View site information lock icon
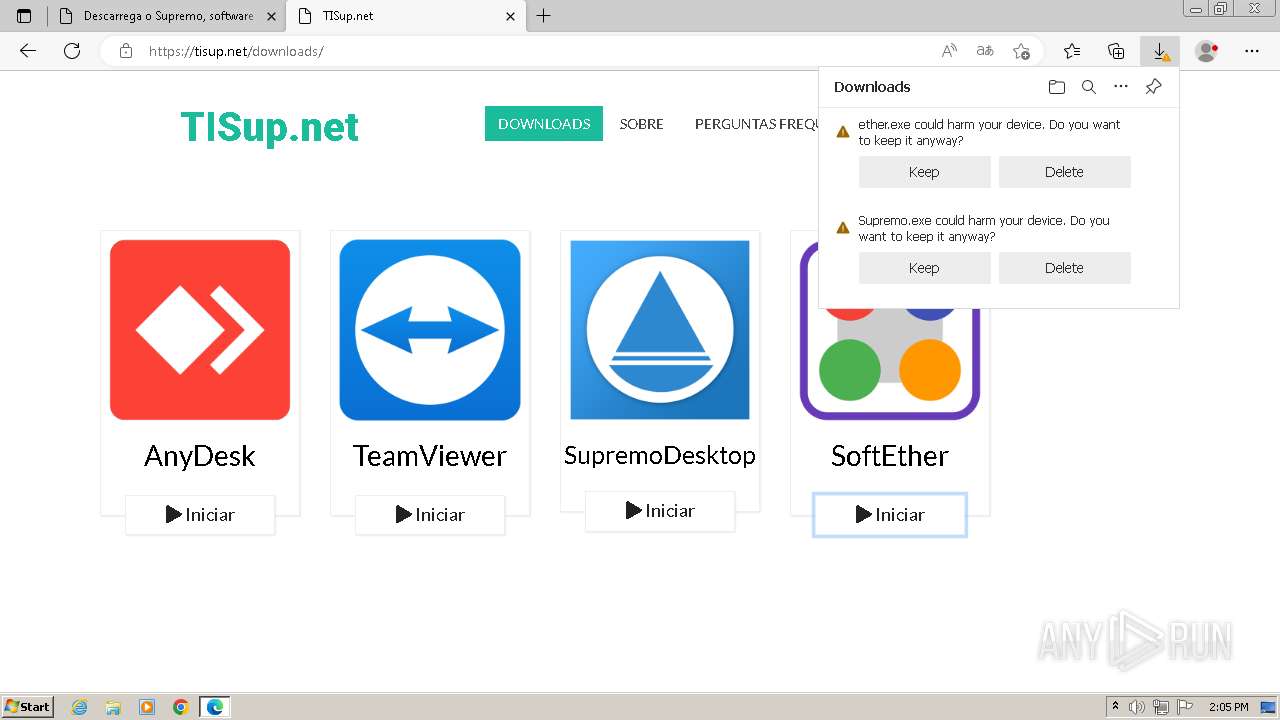The width and height of the screenshot is (1280, 720). [126, 51]
